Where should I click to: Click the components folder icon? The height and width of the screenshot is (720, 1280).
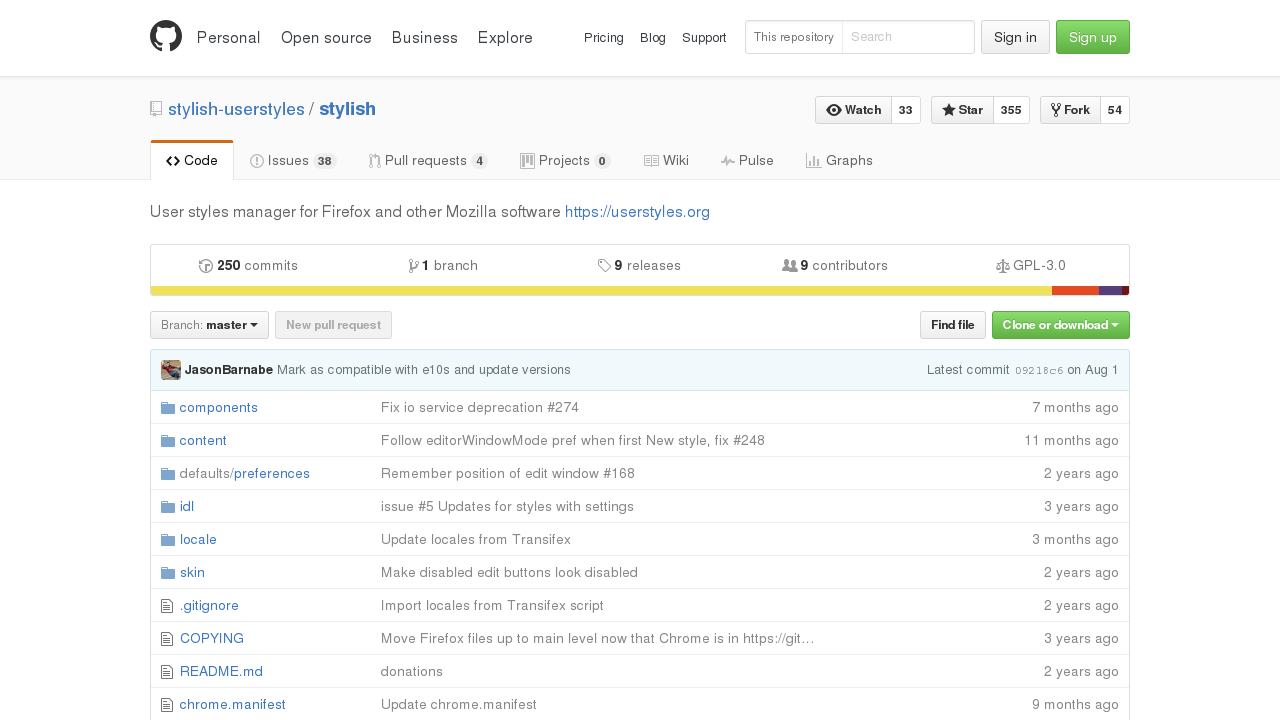click(168, 408)
